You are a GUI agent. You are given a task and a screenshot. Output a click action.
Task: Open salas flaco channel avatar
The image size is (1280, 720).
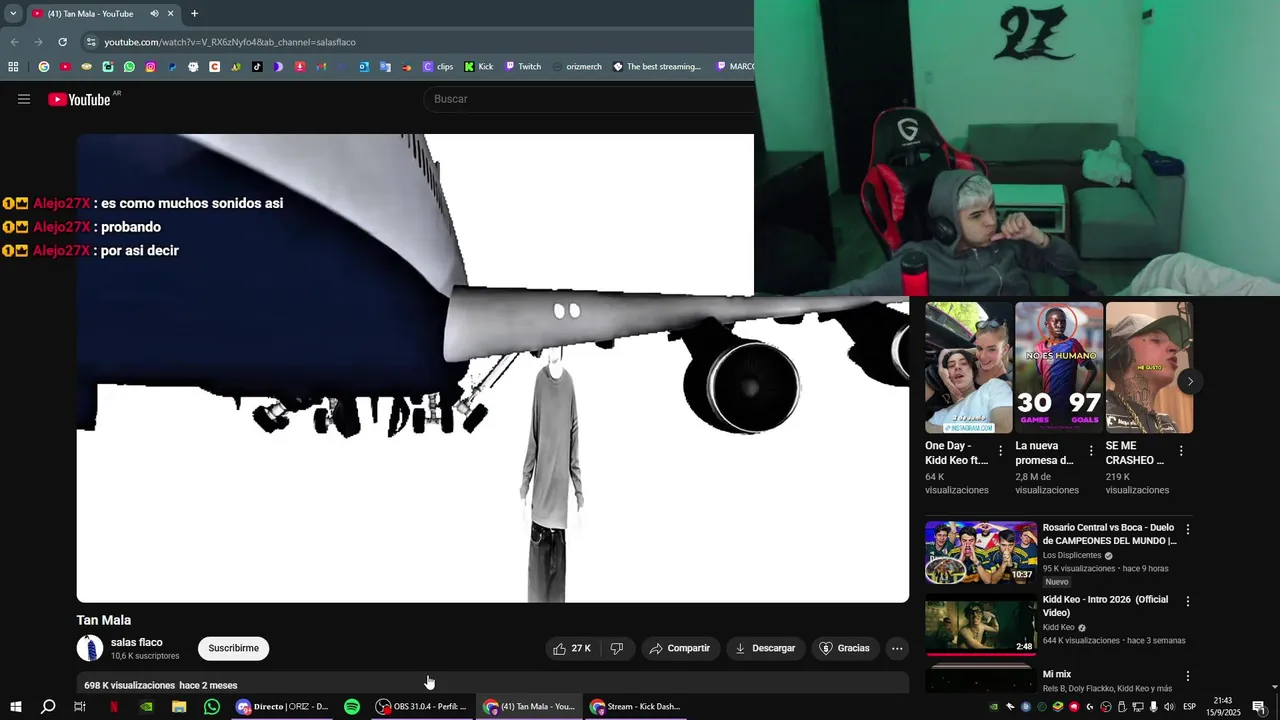pos(90,648)
